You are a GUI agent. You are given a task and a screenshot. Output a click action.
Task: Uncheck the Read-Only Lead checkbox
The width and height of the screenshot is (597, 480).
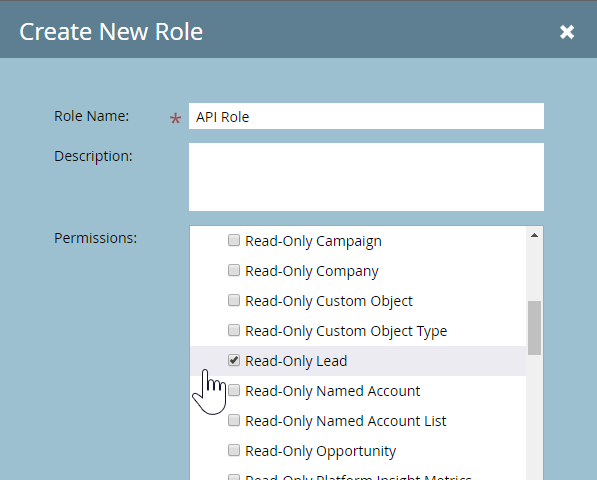click(x=234, y=360)
